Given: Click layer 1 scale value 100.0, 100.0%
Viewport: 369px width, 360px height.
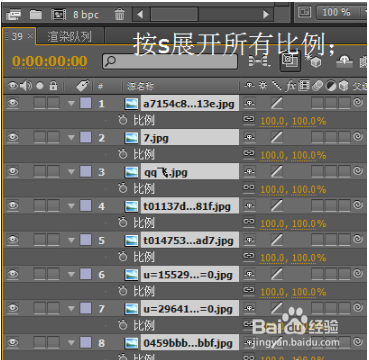Looking at the screenshot, I should (x=293, y=122).
